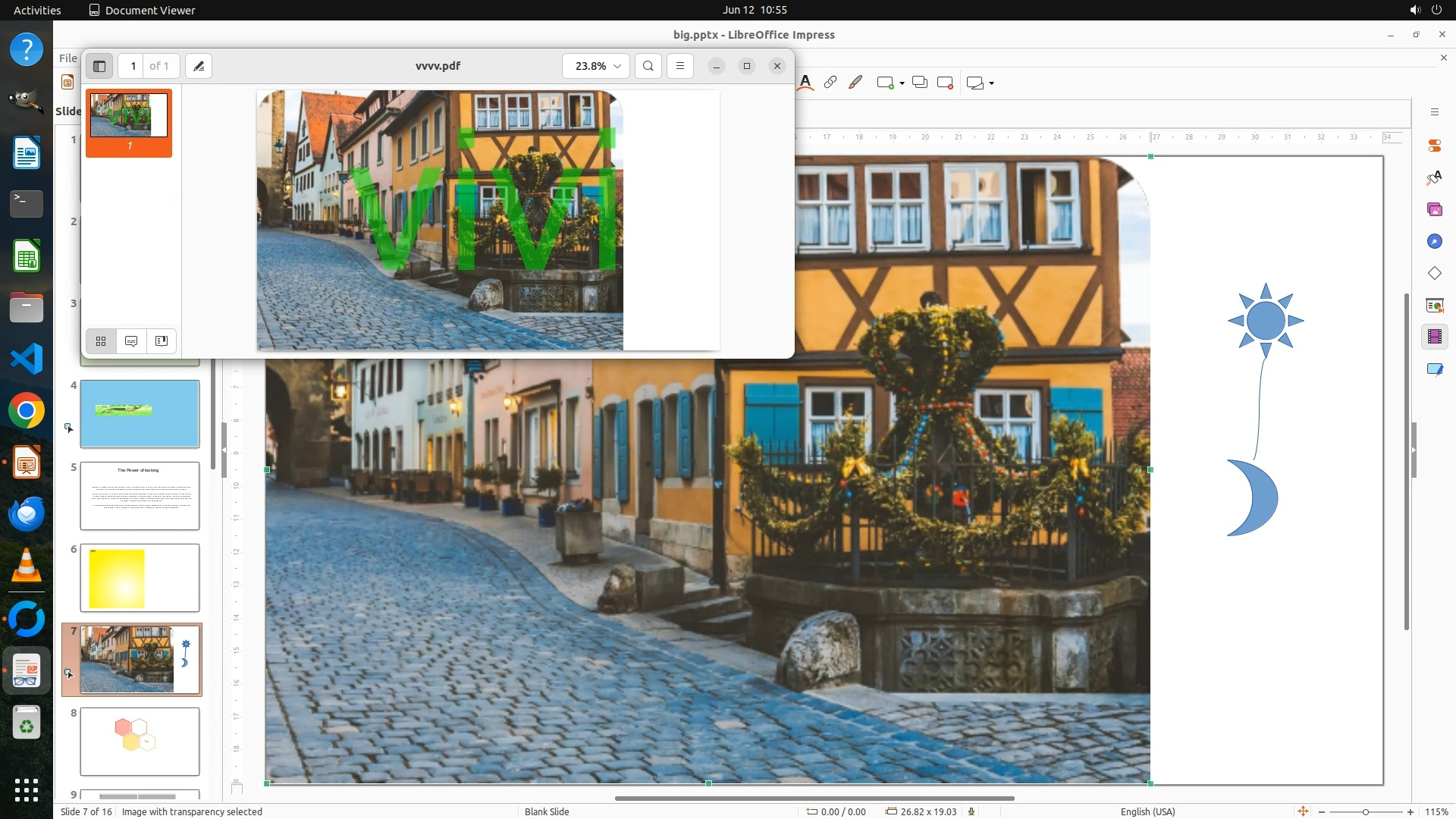
Task: Click the Duplicate Slide icon
Action: [x=920, y=83]
